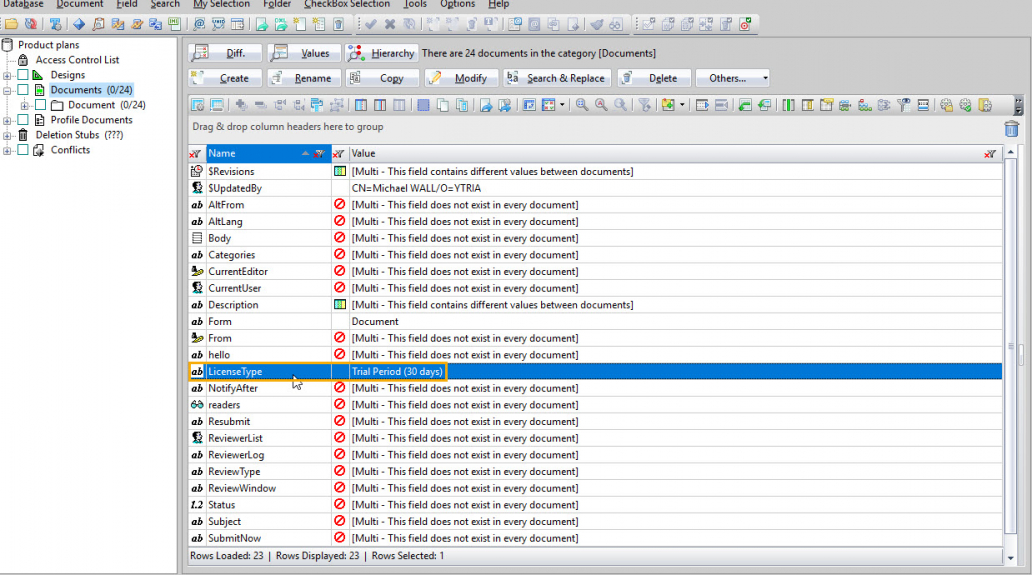Open dropdown arrow beside the yellow-green grid icon
Viewport: 1032px width, 575px height.
(x=682, y=105)
